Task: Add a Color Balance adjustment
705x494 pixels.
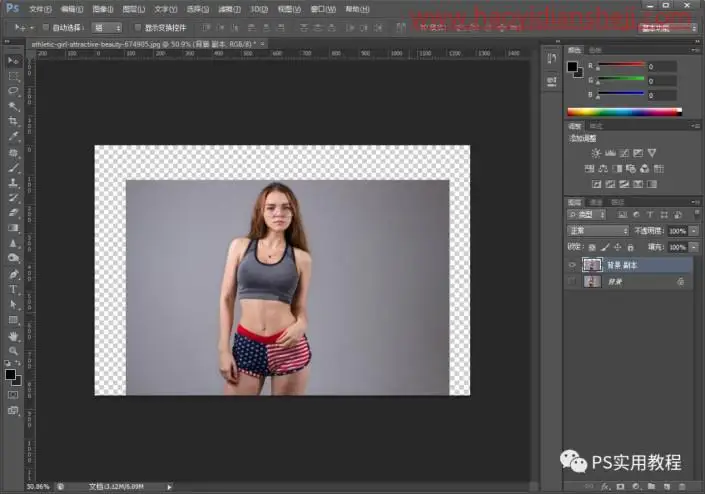Action: [x=603, y=169]
